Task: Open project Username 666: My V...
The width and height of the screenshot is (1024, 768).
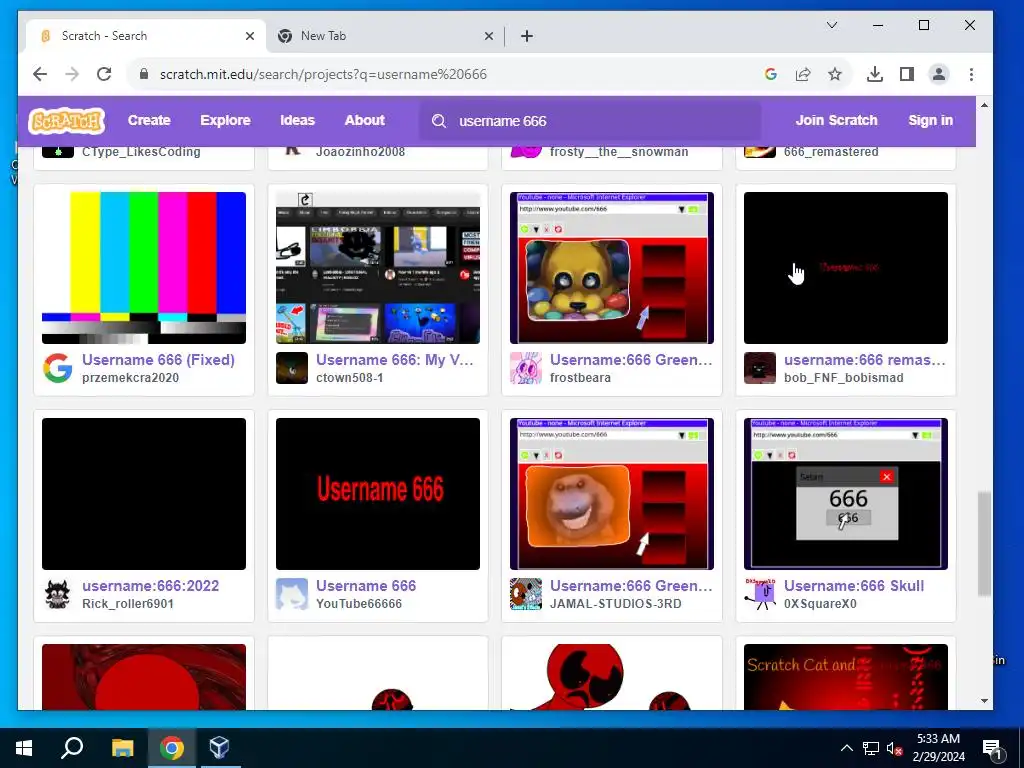Action: click(394, 360)
